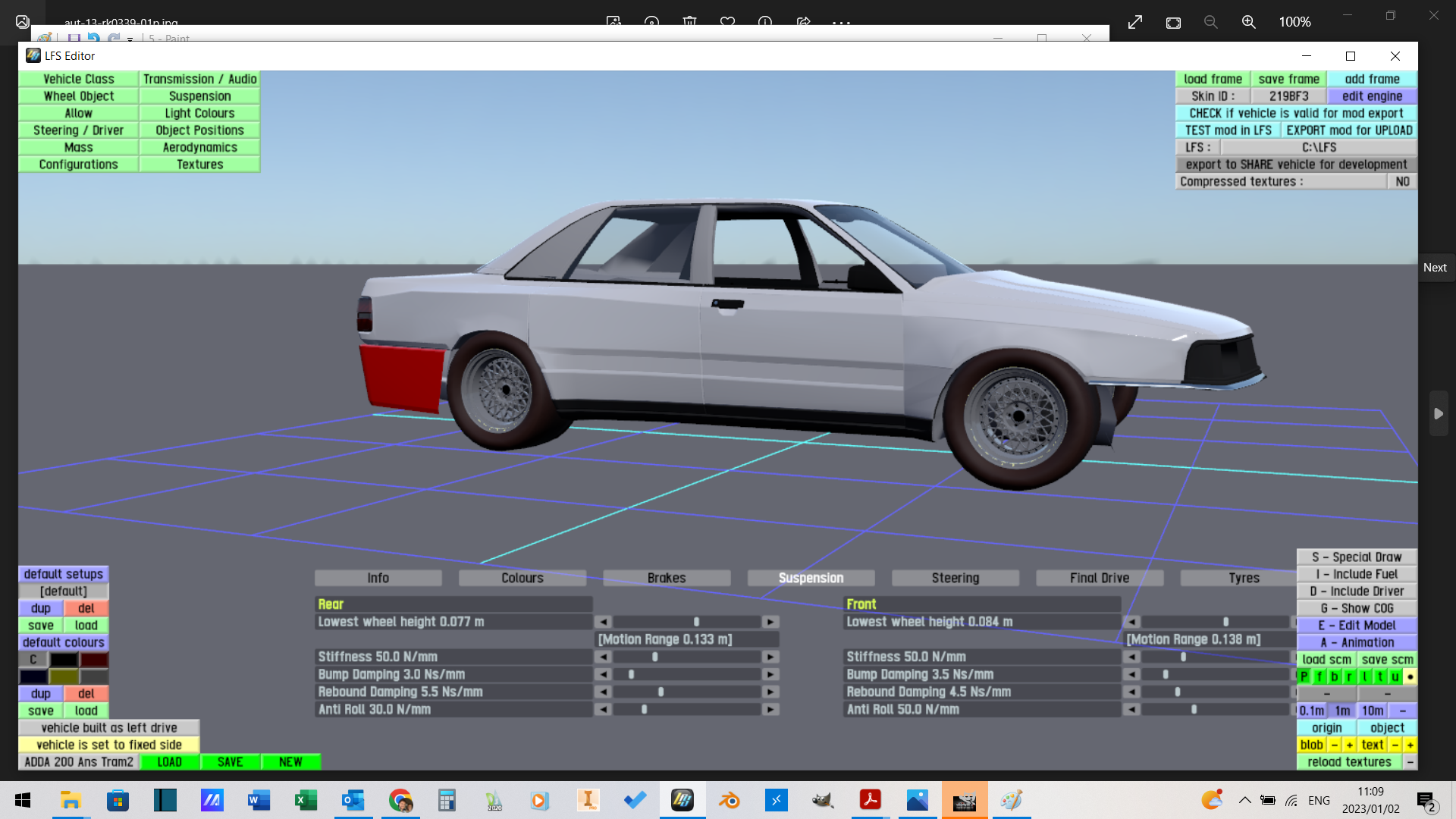Click the fit-to-window frame icon
The width and height of the screenshot is (1456, 819).
point(1173,22)
